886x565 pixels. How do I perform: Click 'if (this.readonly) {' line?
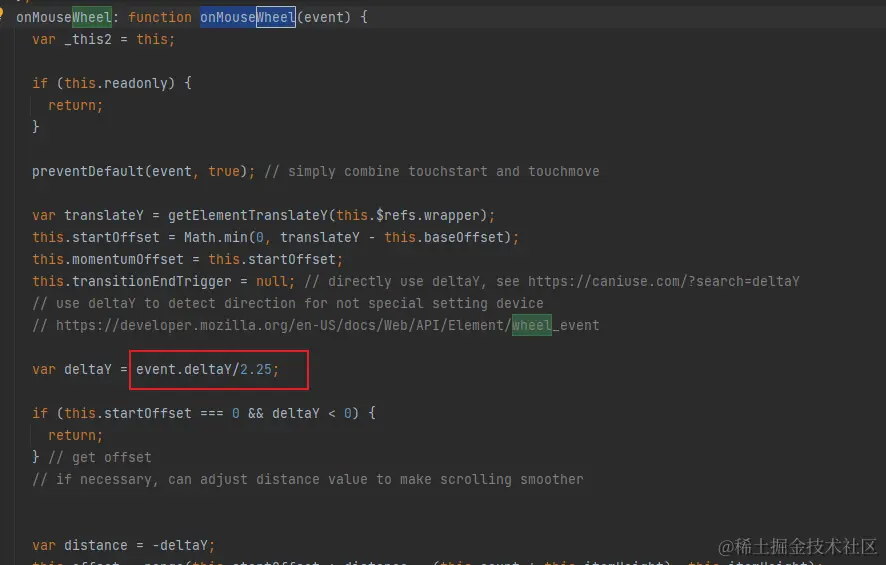(x=112, y=83)
